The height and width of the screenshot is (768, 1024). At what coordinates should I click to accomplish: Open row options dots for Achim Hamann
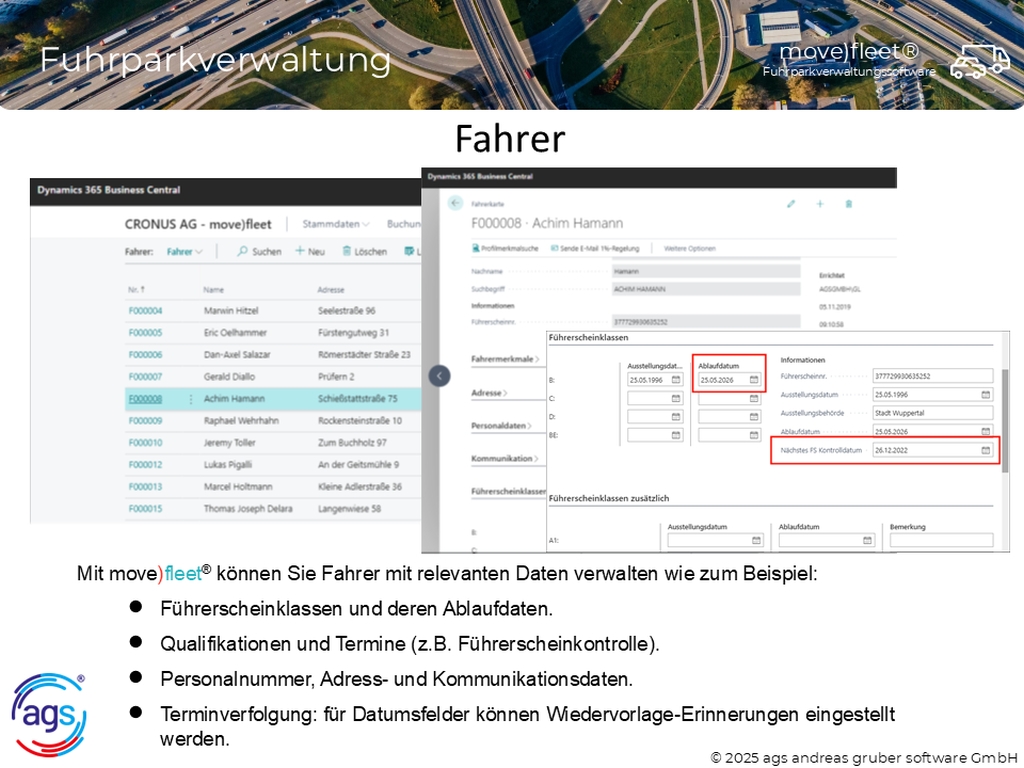[191, 399]
